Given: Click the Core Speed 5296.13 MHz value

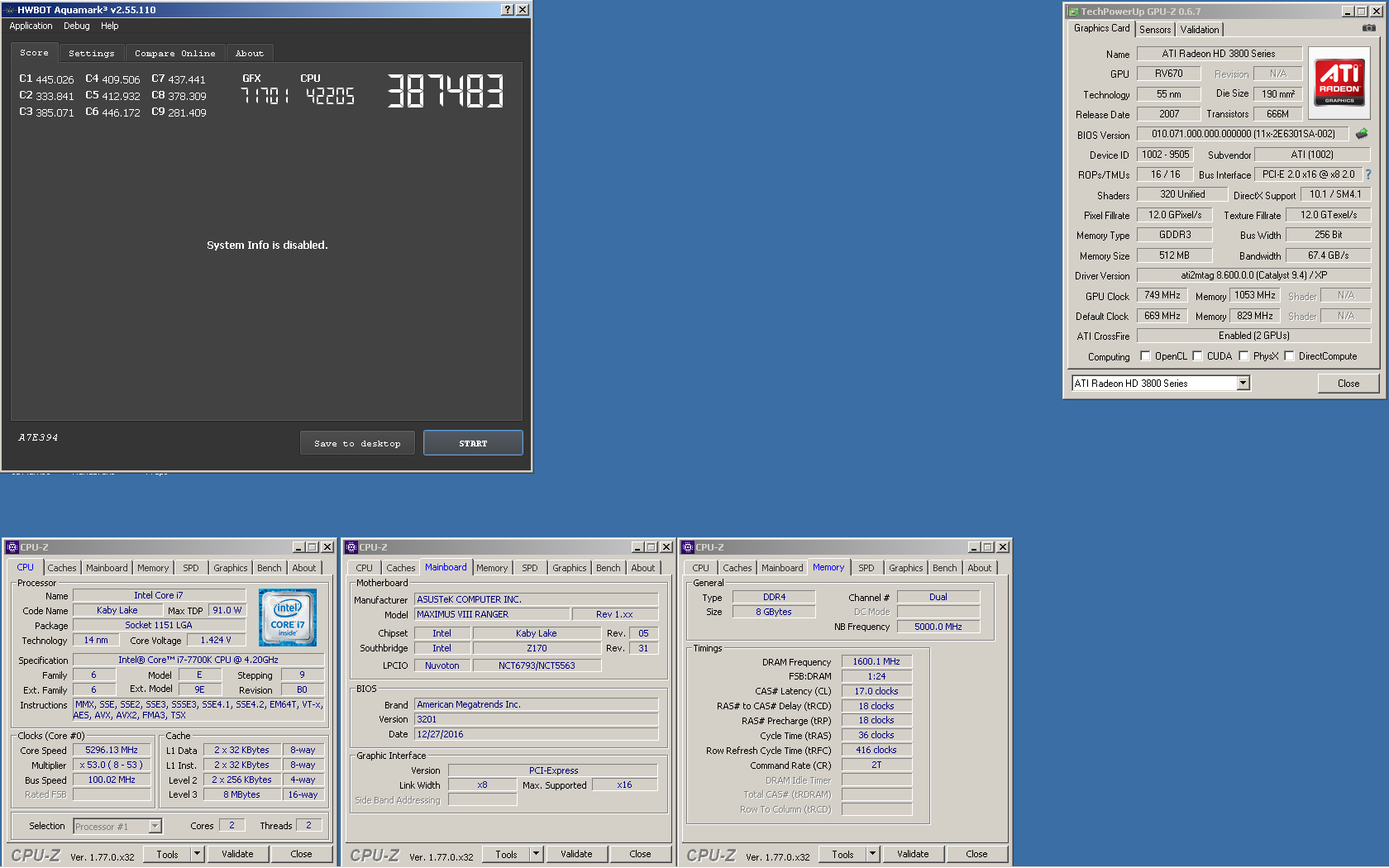Looking at the screenshot, I should pos(112,750).
